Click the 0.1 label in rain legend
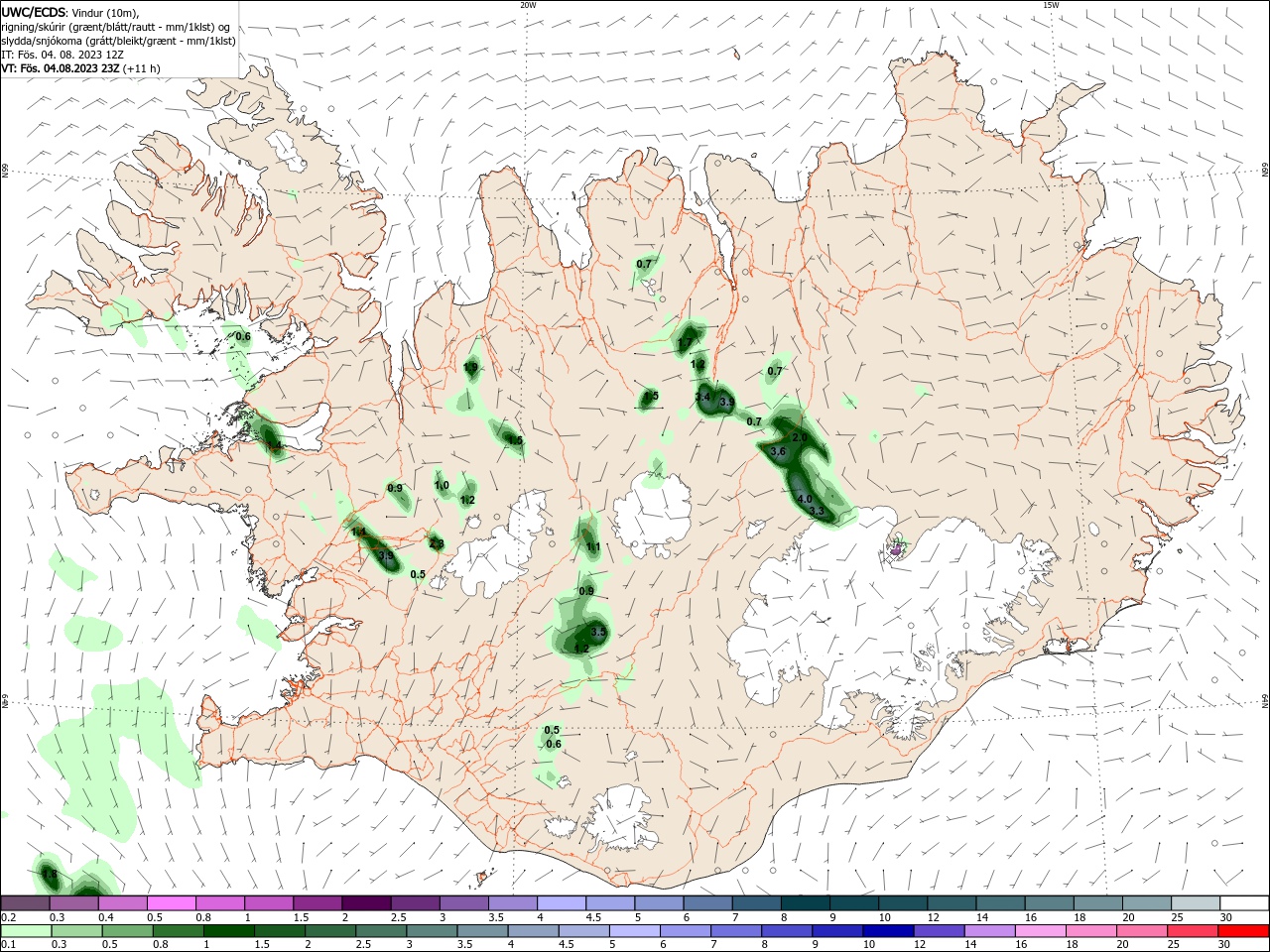1270x952 pixels. tap(8, 945)
